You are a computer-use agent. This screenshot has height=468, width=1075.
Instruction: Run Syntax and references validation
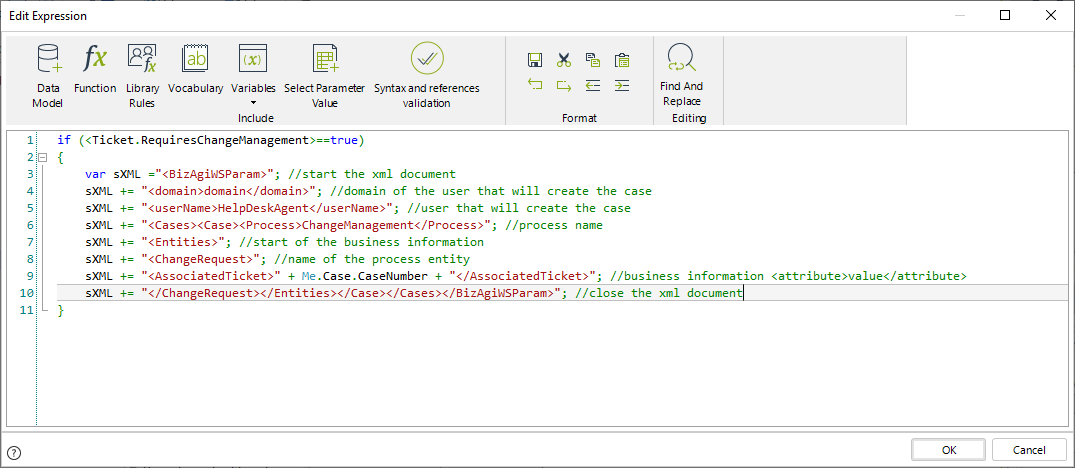click(x=426, y=76)
